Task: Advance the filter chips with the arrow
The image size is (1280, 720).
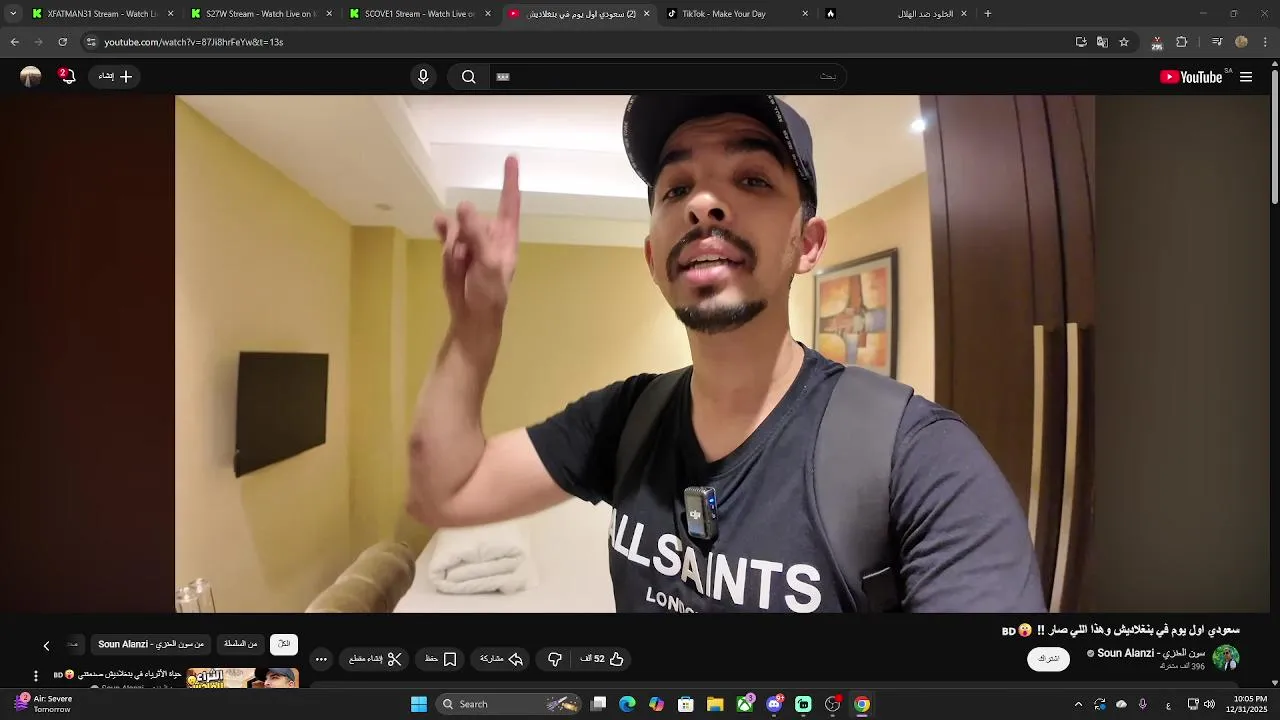Action: click(x=46, y=645)
